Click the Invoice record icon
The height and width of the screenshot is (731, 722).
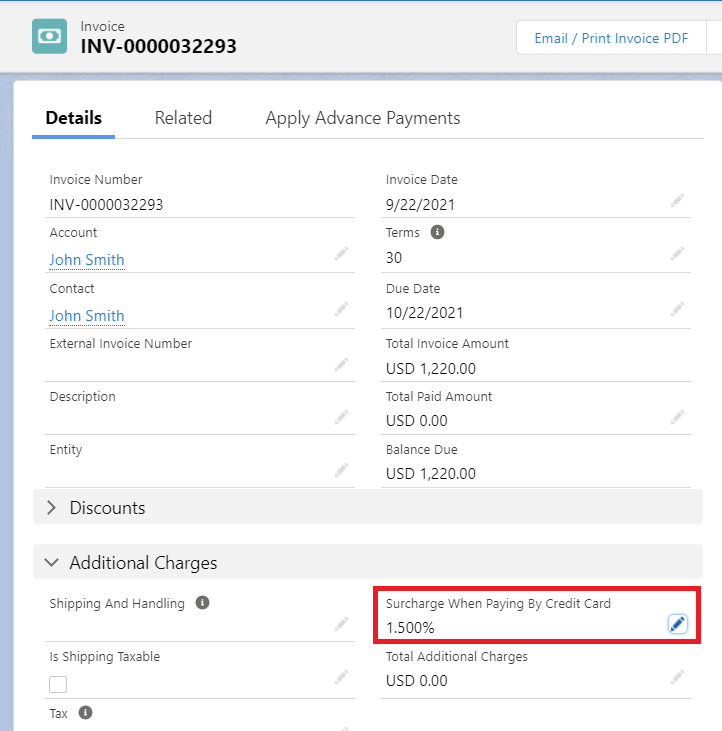pyautogui.click(x=50, y=36)
